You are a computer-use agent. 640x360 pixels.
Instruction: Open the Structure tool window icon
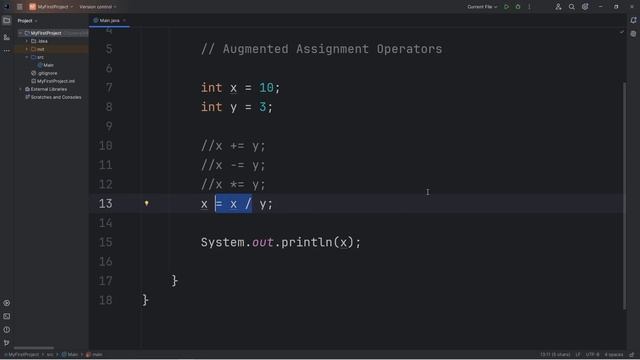point(7,37)
